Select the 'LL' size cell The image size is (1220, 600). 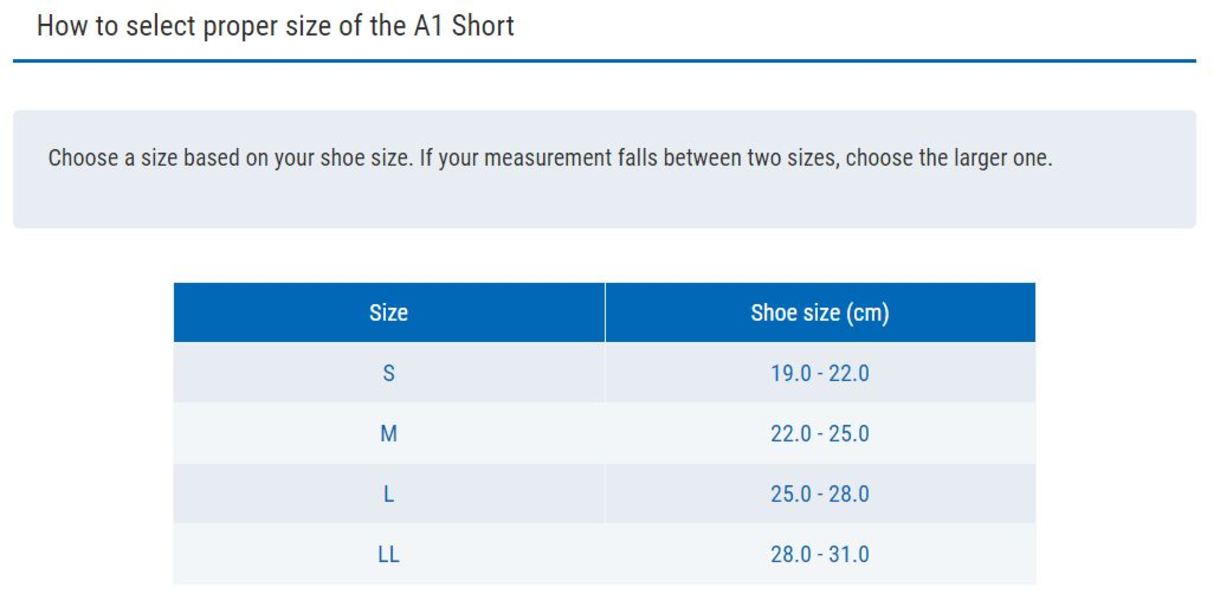[x=388, y=554]
